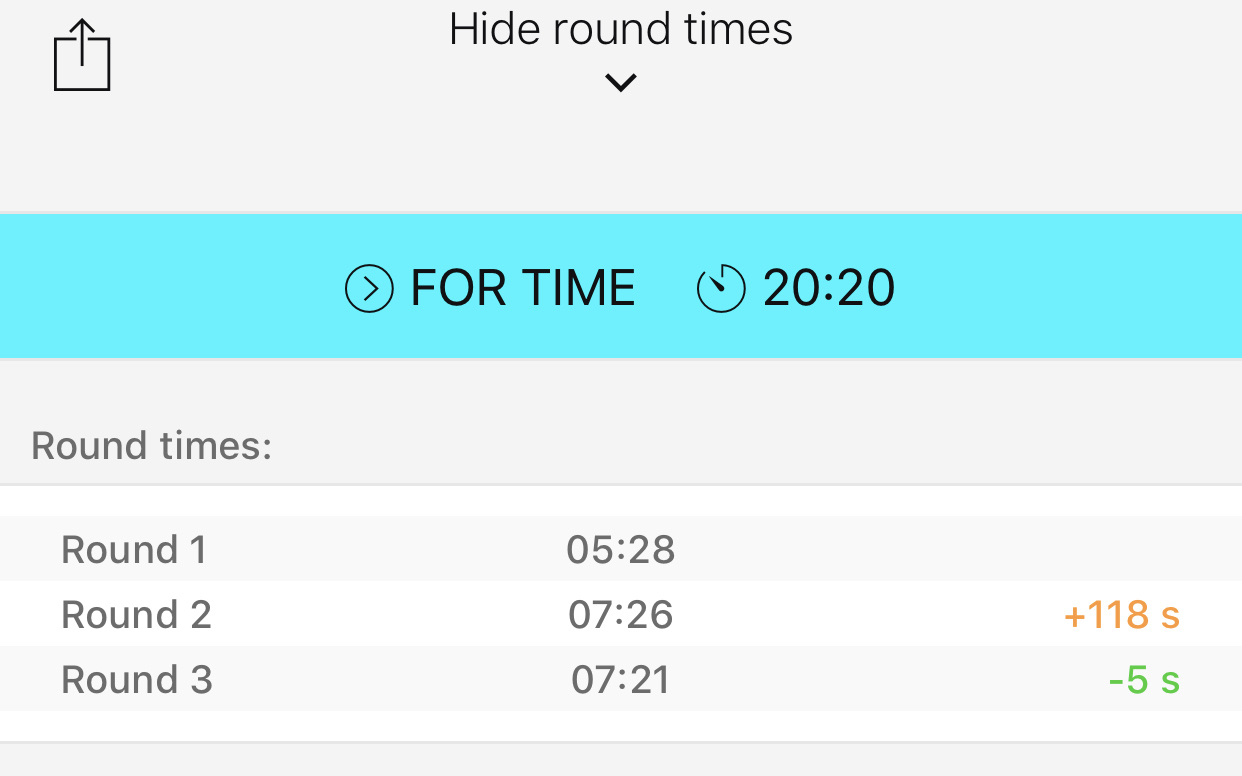The height and width of the screenshot is (776, 1242).
Task: Select the Round 3 label
Action: pos(136,680)
